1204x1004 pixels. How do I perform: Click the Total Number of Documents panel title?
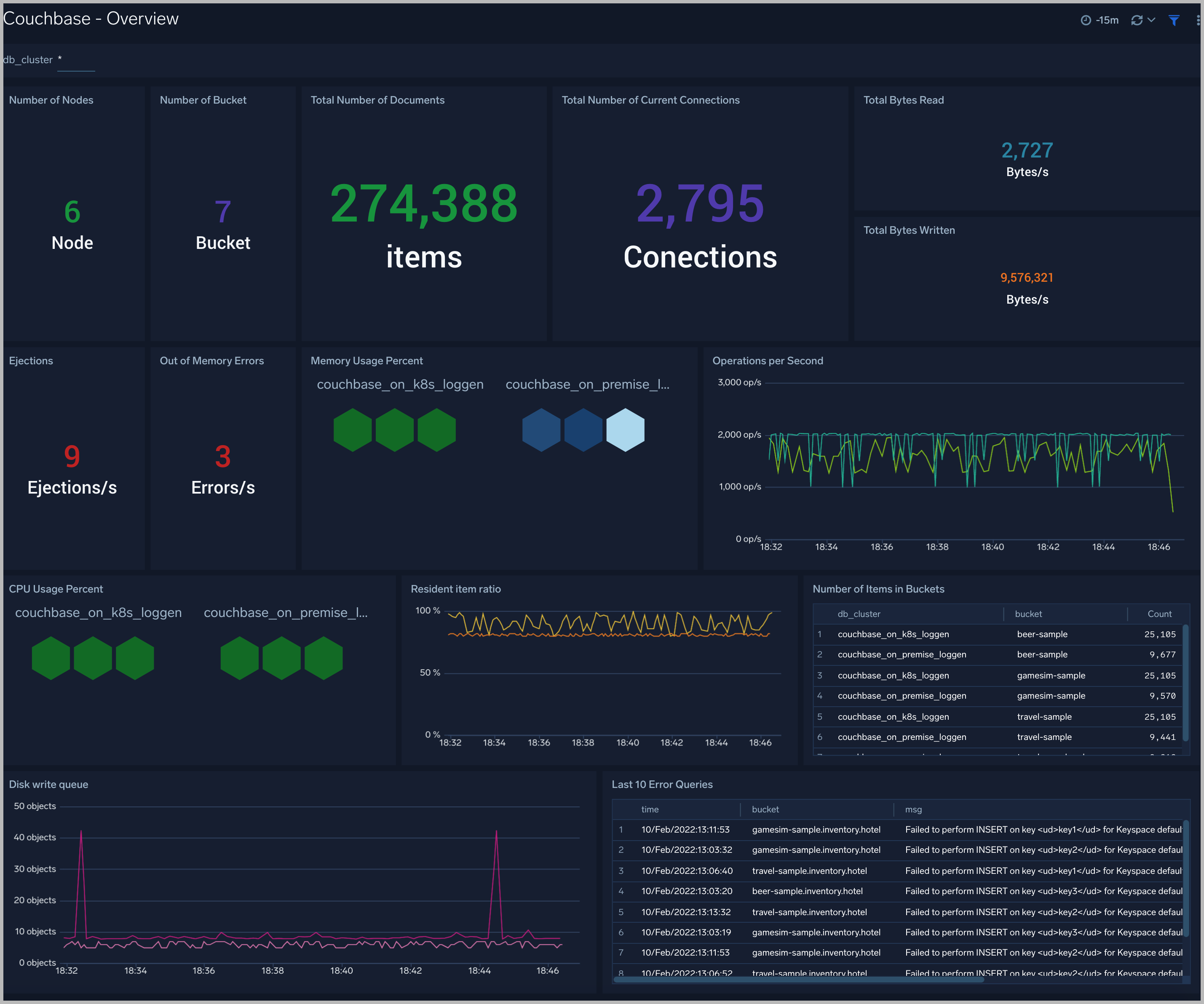click(377, 100)
